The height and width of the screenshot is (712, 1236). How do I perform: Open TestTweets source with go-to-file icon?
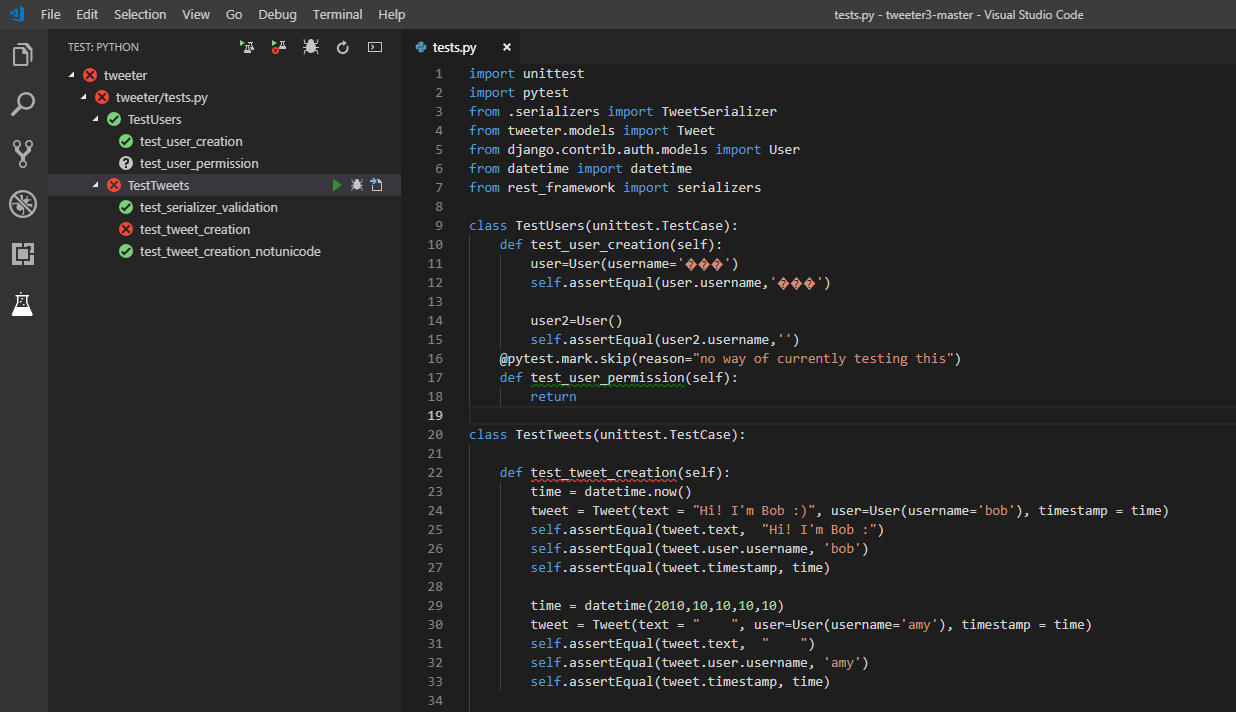pos(376,185)
